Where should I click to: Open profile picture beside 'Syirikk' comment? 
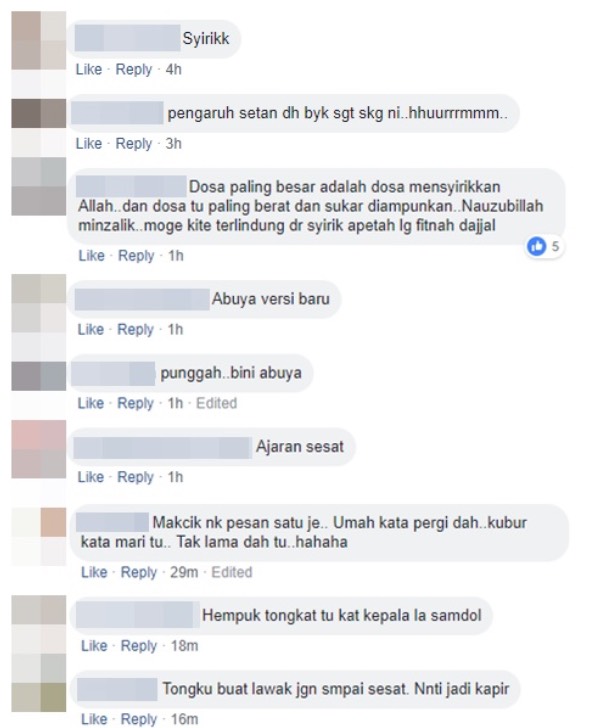pos(39,41)
